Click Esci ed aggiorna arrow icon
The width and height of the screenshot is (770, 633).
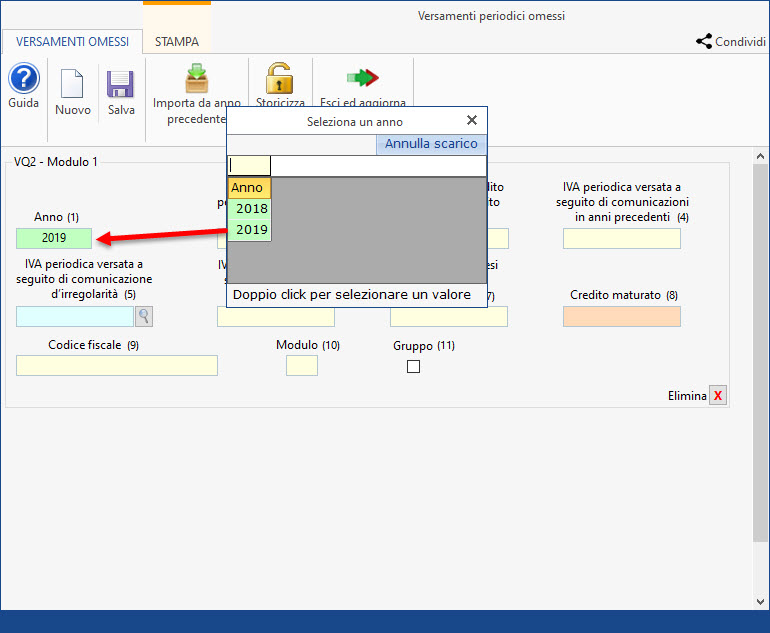(362, 78)
